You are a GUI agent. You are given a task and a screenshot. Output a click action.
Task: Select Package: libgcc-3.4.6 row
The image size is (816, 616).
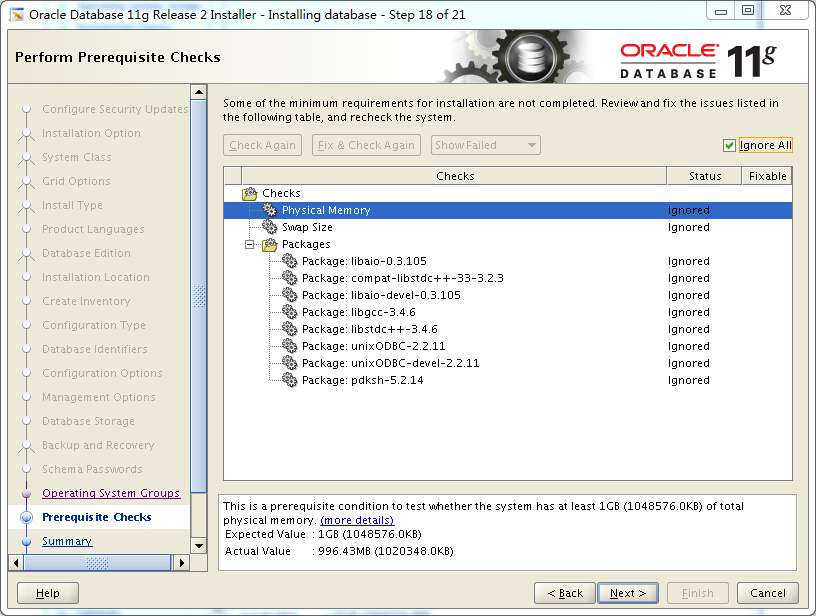[508, 312]
